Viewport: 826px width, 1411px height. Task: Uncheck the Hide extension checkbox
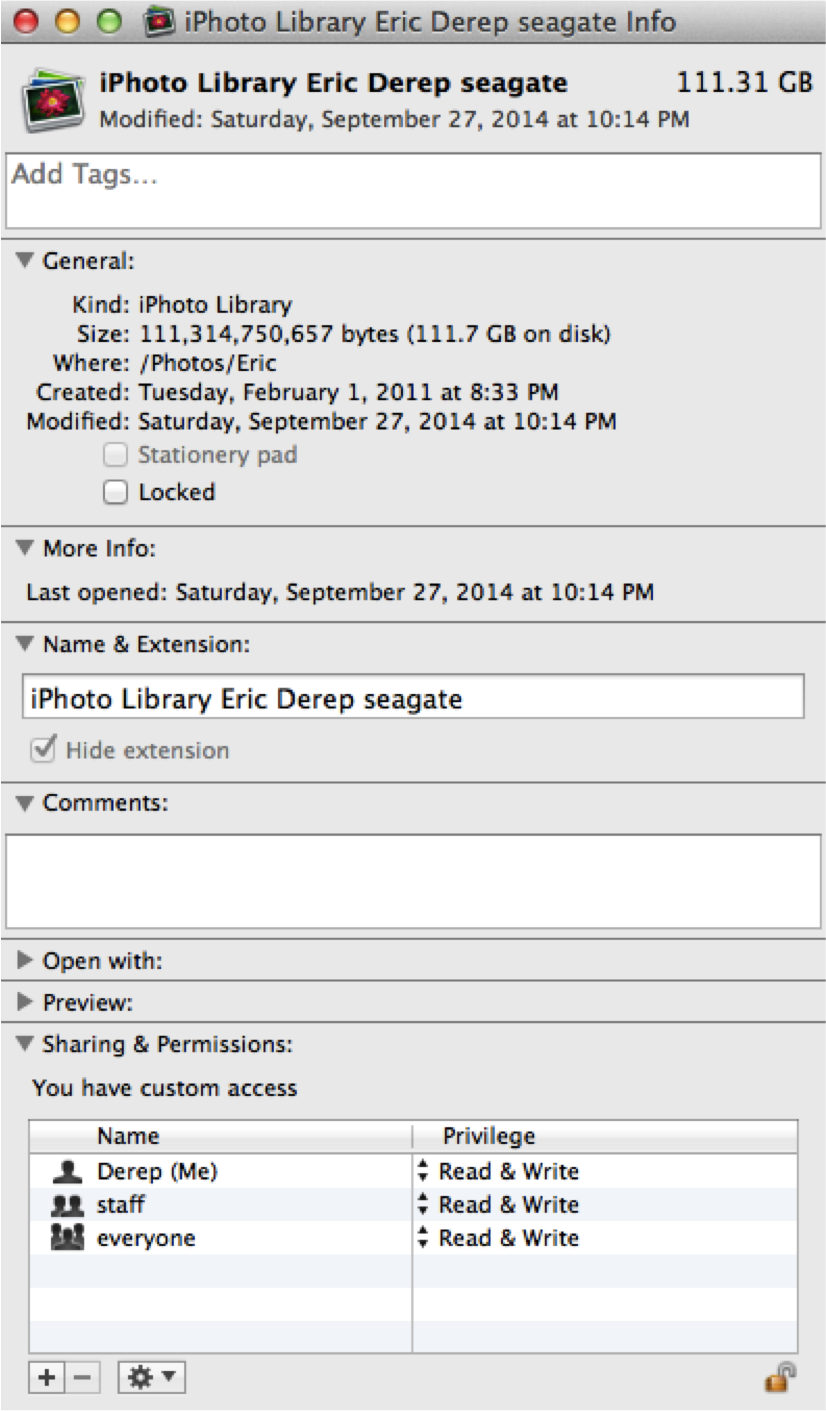(x=43, y=750)
